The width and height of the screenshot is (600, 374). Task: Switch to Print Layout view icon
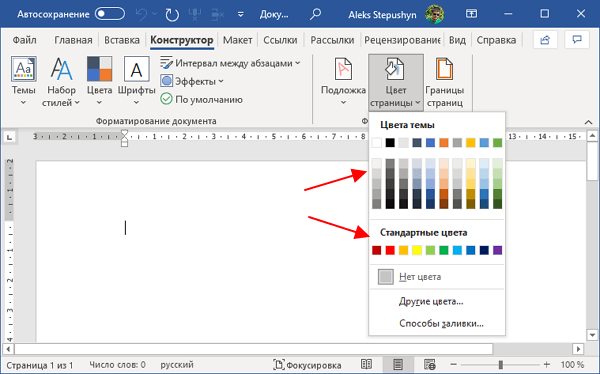(398, 364)
